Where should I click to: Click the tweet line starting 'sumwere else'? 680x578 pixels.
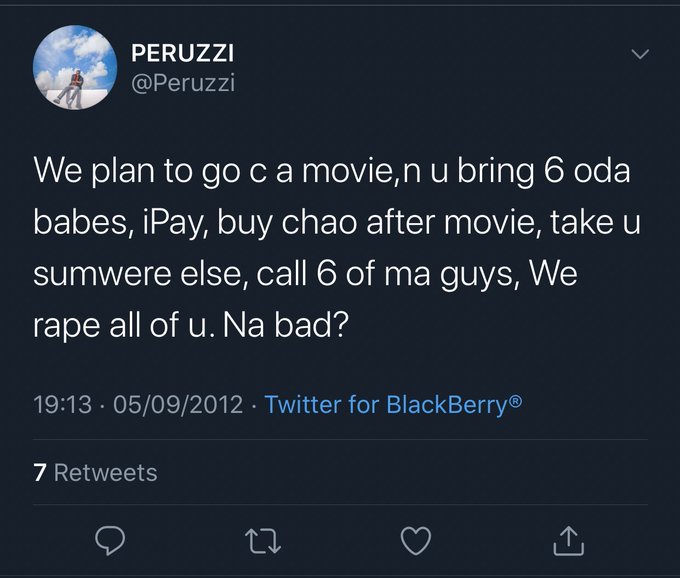tap(305, 273)
